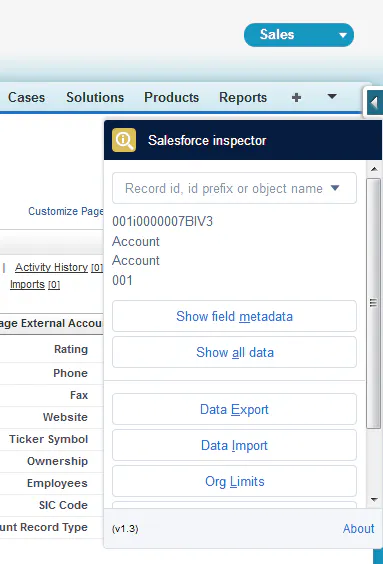Click the Ticker Symbol field label
This screenshot has width=383, height=564.
click(49, 439)
